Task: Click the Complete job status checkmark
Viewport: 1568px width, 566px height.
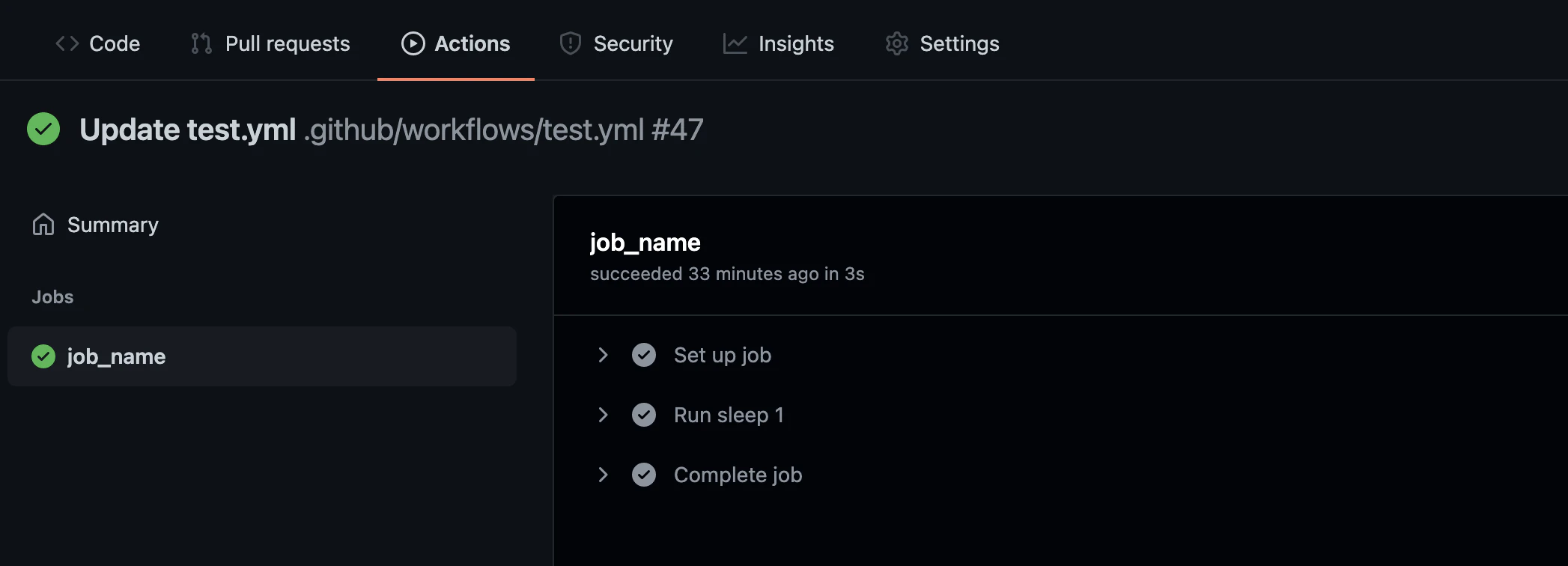Action: 644,475
